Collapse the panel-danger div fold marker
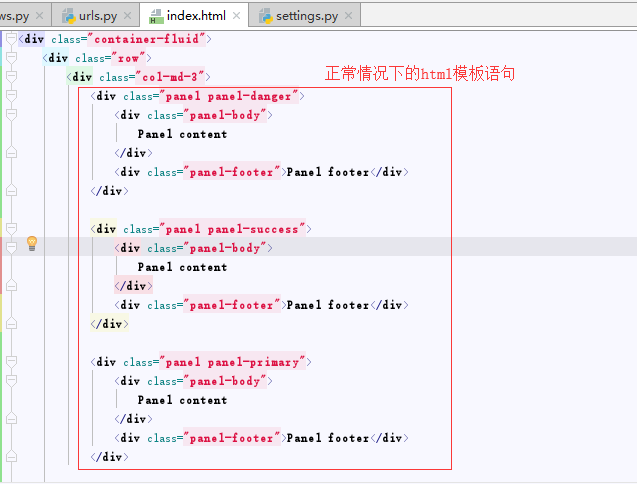The image size is (637, 484). 11,96
